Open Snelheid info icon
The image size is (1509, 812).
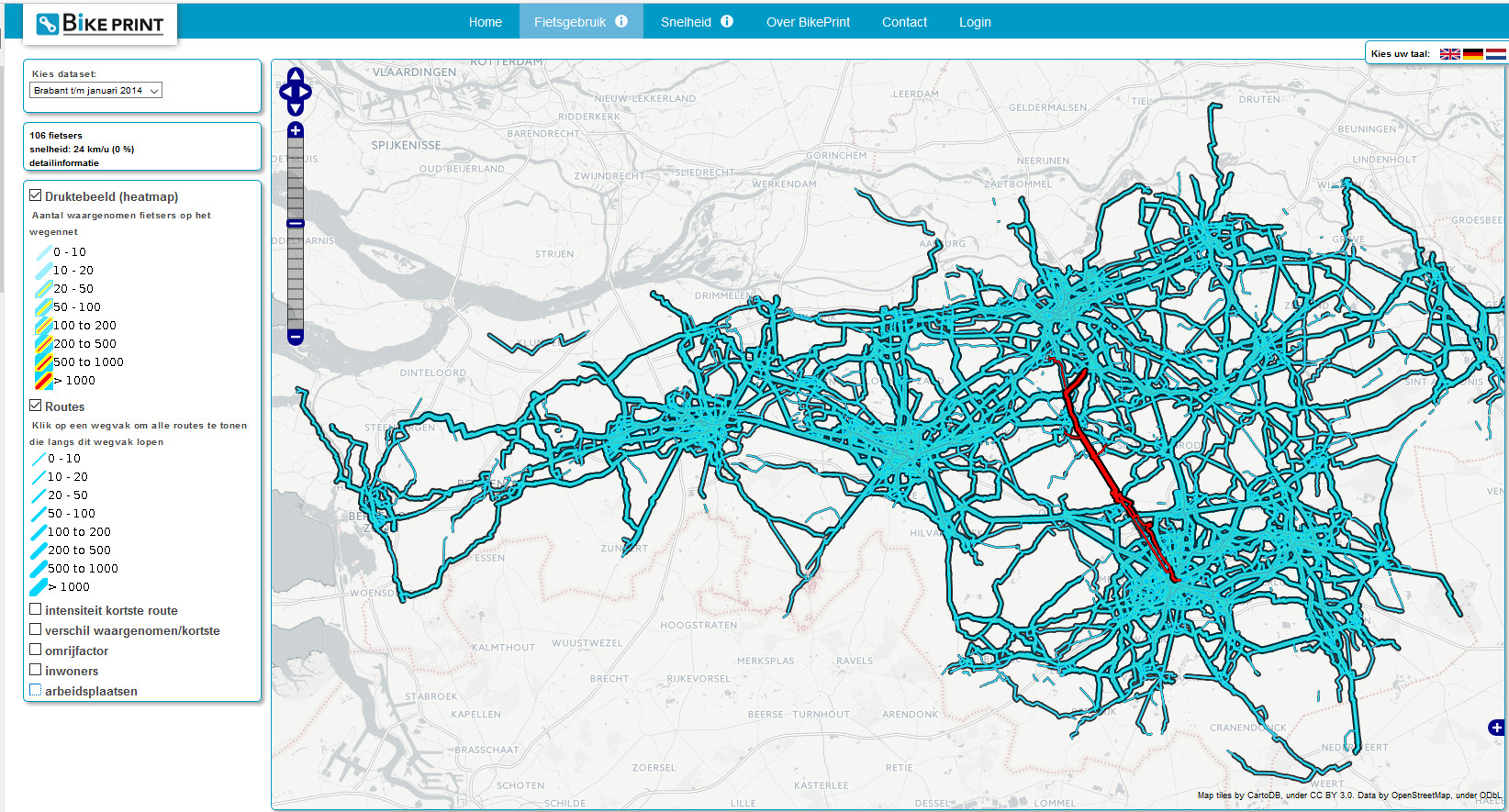[727, 21]
